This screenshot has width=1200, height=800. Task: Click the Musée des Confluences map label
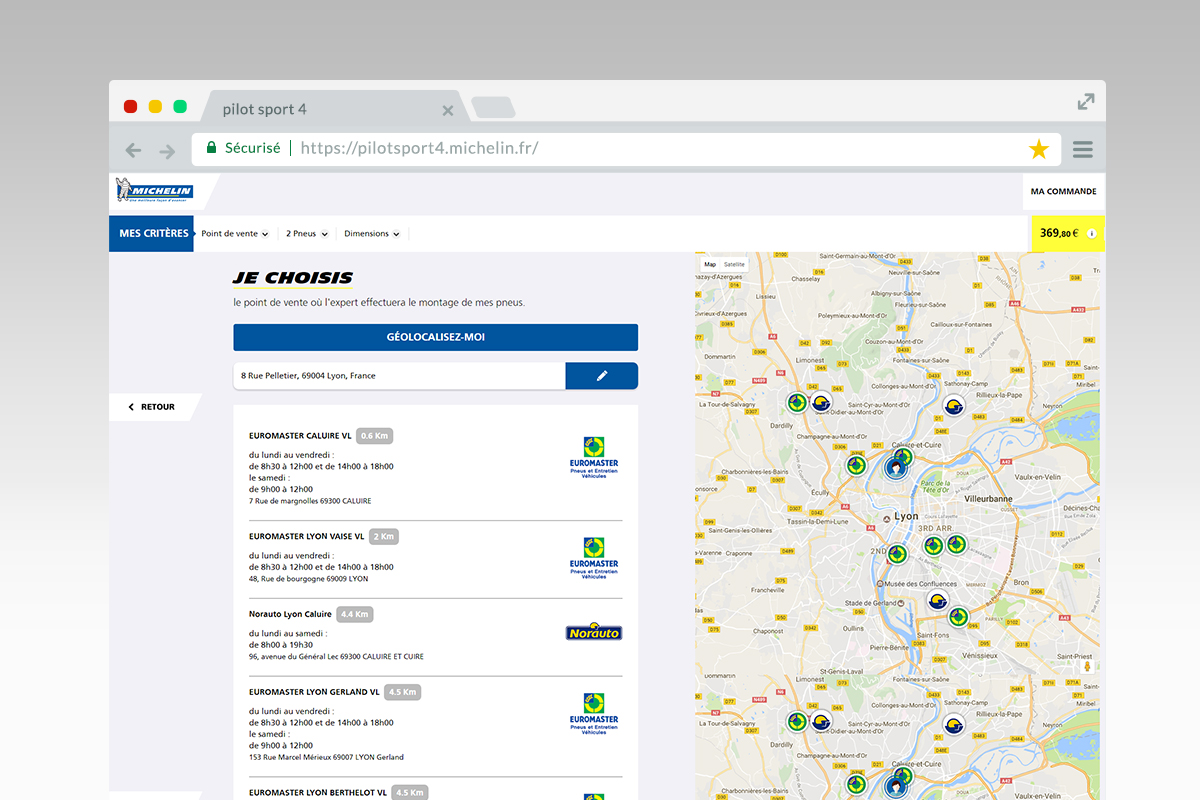click(922, 583)
